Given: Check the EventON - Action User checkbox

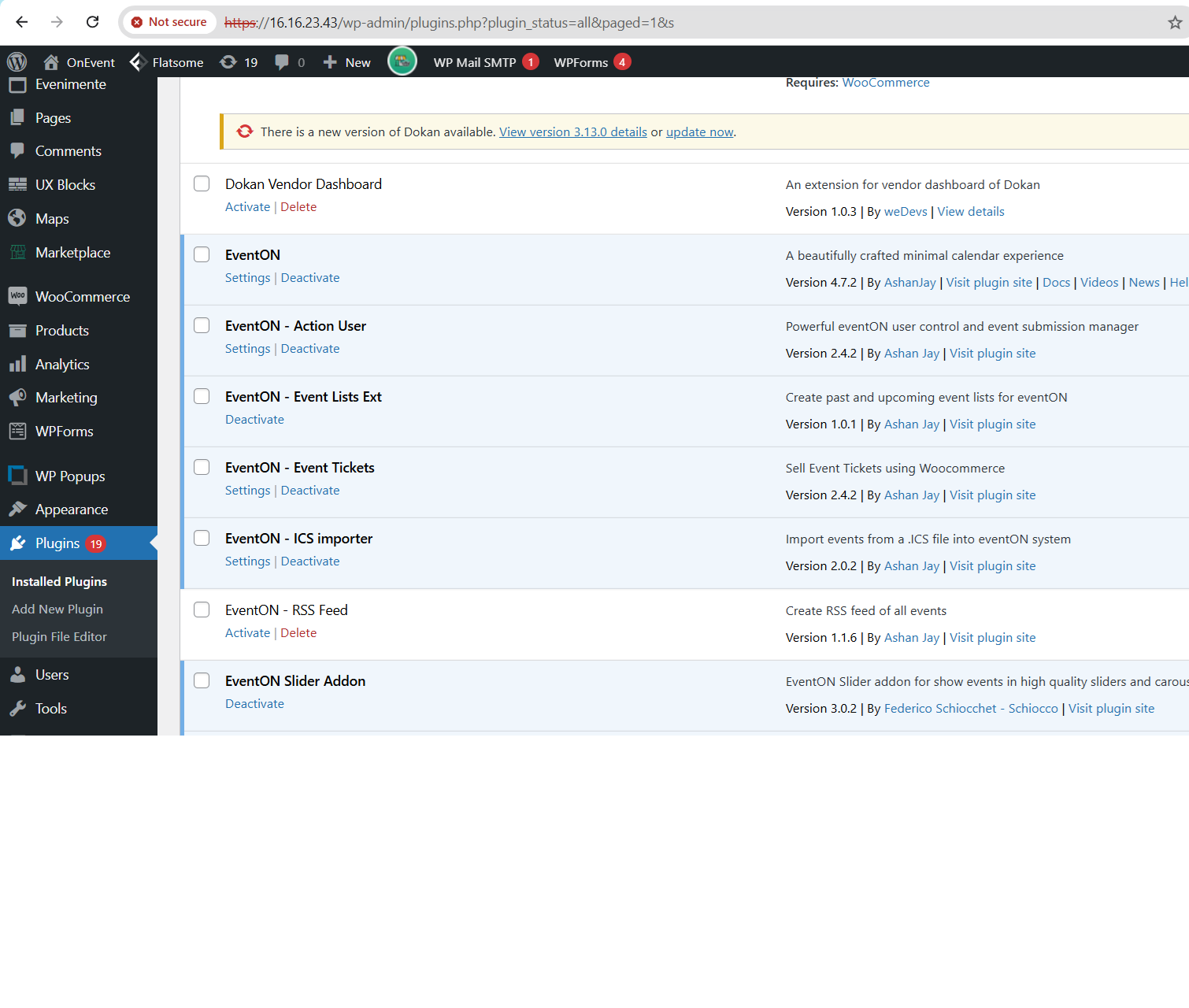Looking at the screenshot, I should click(x=202, y=325).
